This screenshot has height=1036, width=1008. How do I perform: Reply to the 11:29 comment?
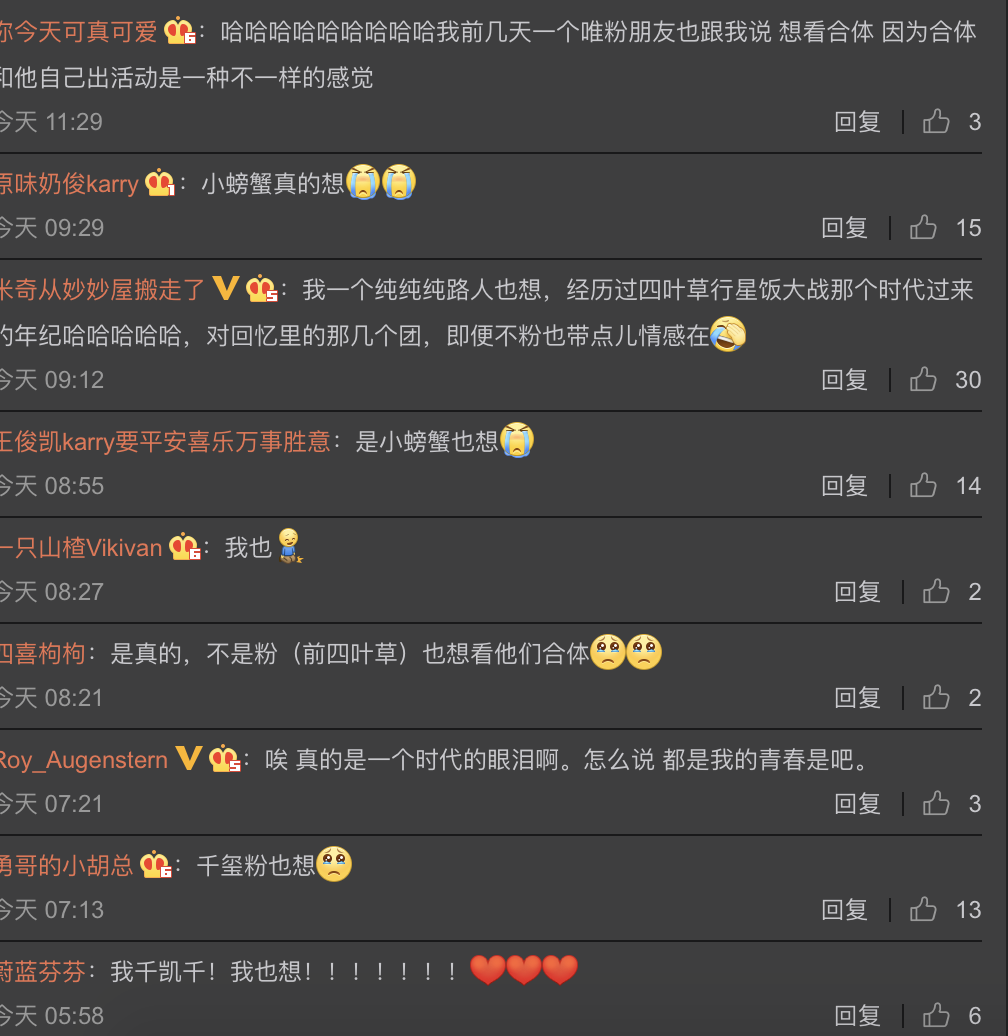[857, 122]
